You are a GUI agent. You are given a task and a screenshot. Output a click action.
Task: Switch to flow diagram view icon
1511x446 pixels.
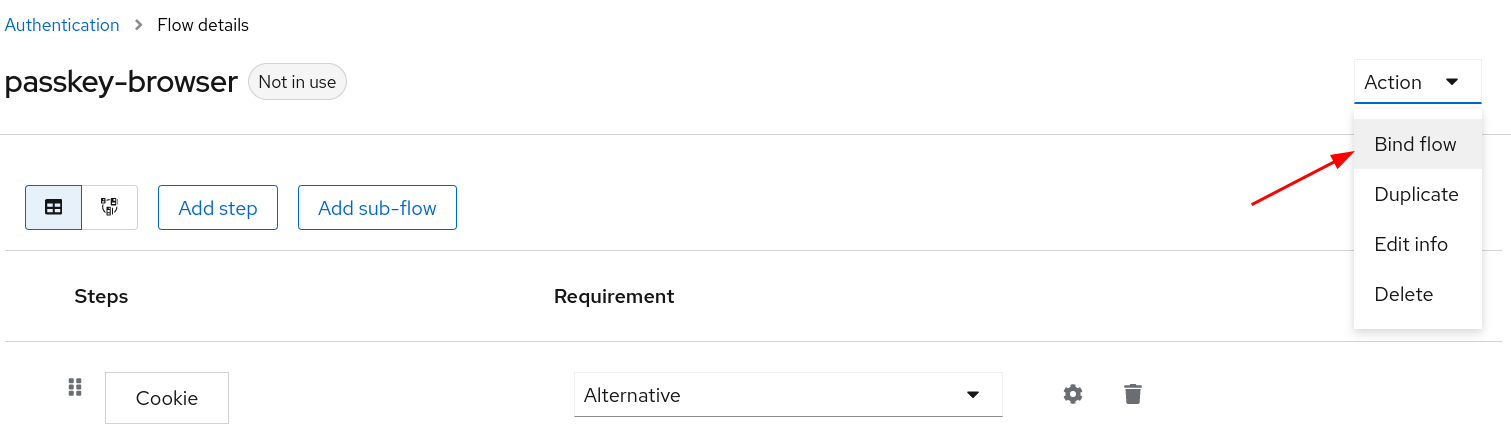[x=110, y=207]
